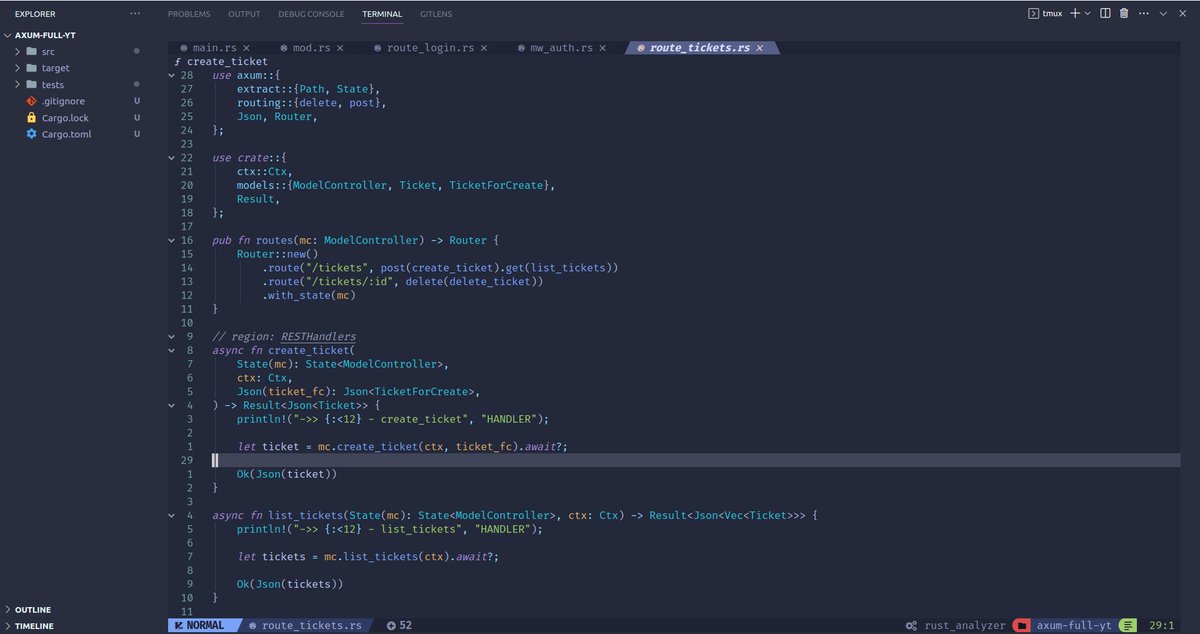1200x634 pixels.
Task: Collapse the routes function fold on line 16
Action: (171, 240)
